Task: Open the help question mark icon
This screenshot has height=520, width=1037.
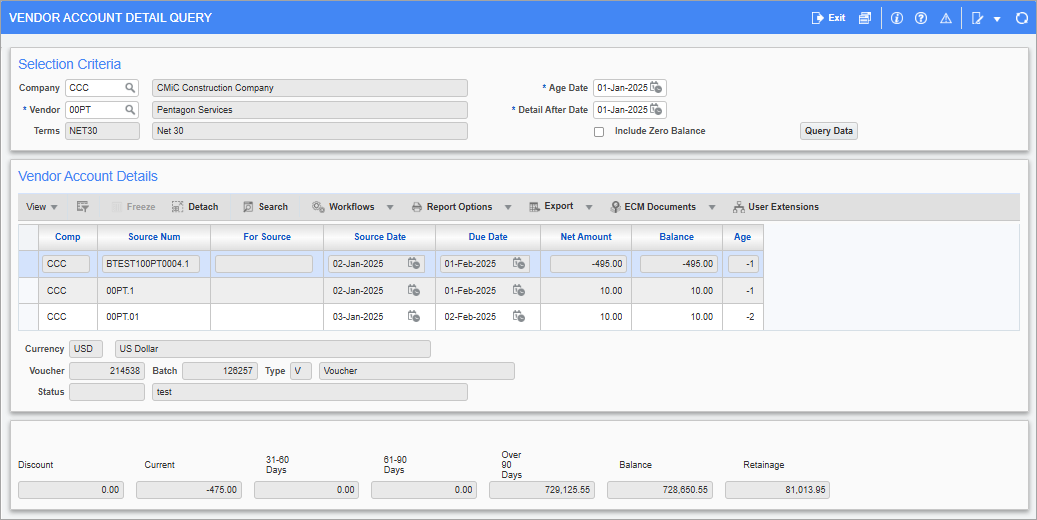Action: [921, 18]
